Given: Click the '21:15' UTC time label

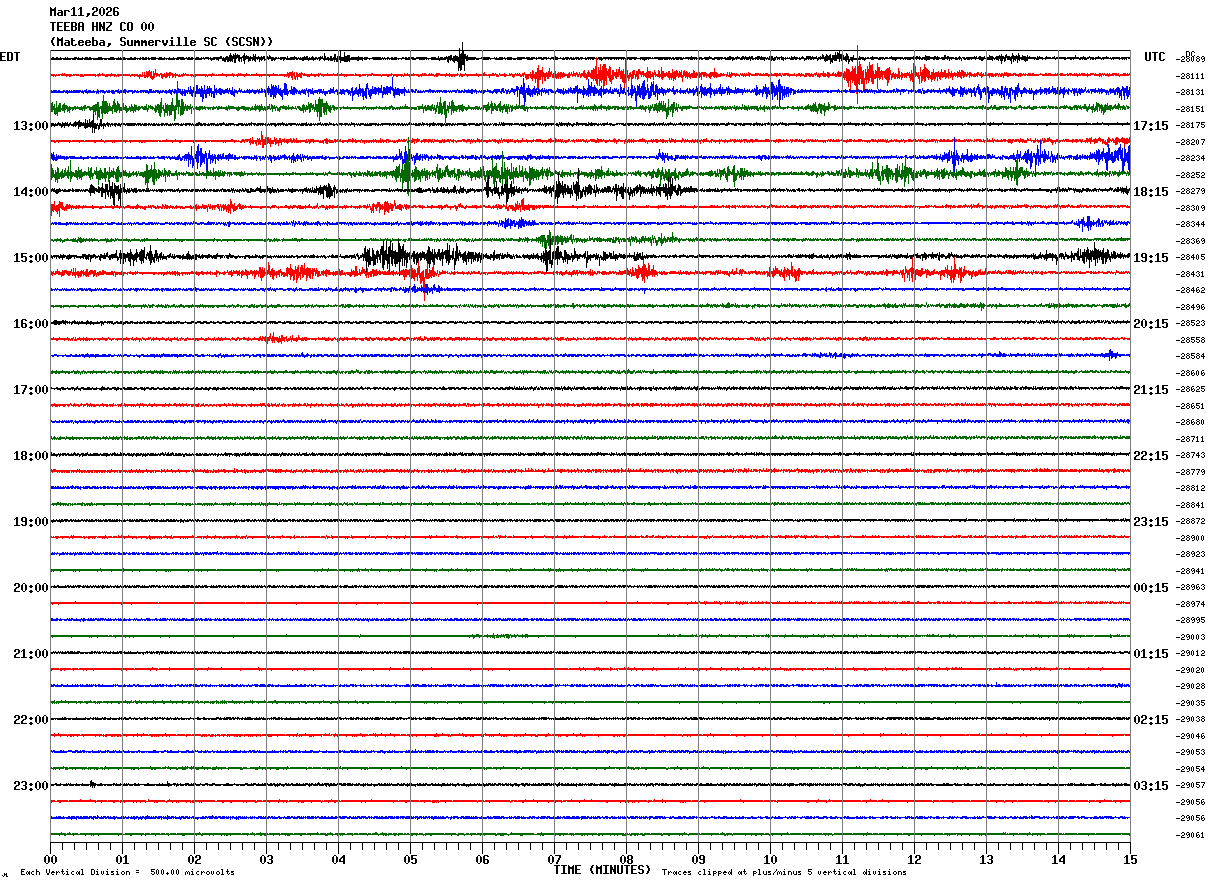Looking at the screenshot, I should click(x=1151, y=390).
